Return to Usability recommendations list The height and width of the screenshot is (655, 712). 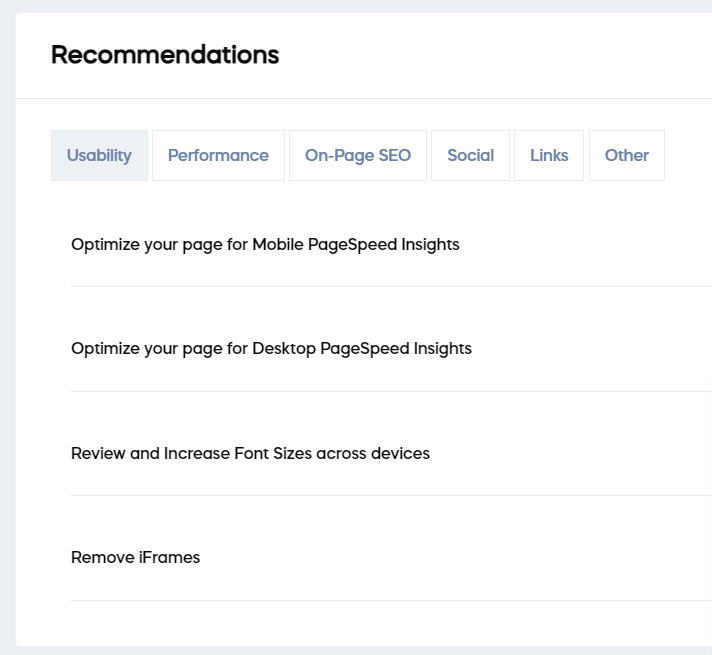(99, 155)
